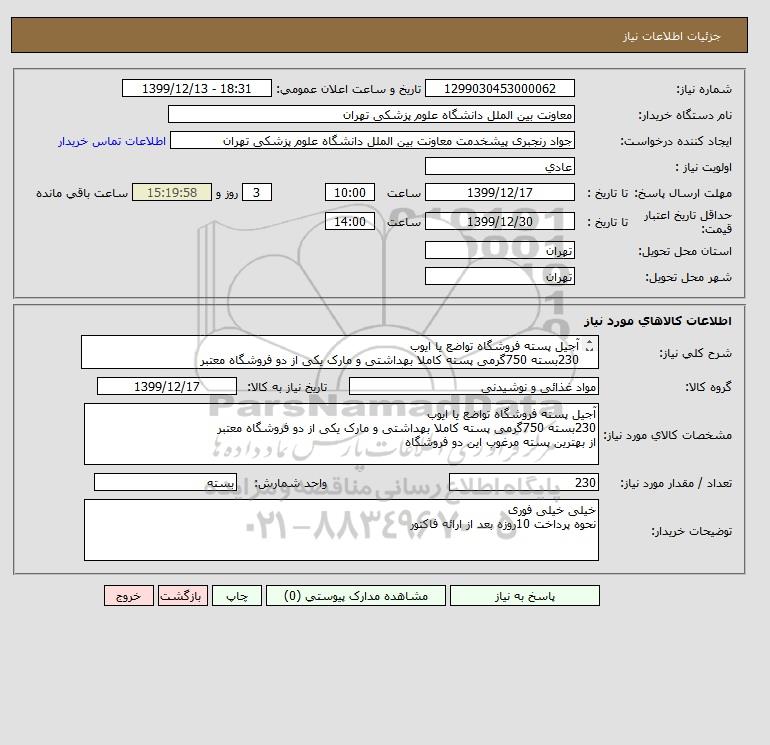Click the 'اولویت نیاز :' label

click(x=703, y=167)
